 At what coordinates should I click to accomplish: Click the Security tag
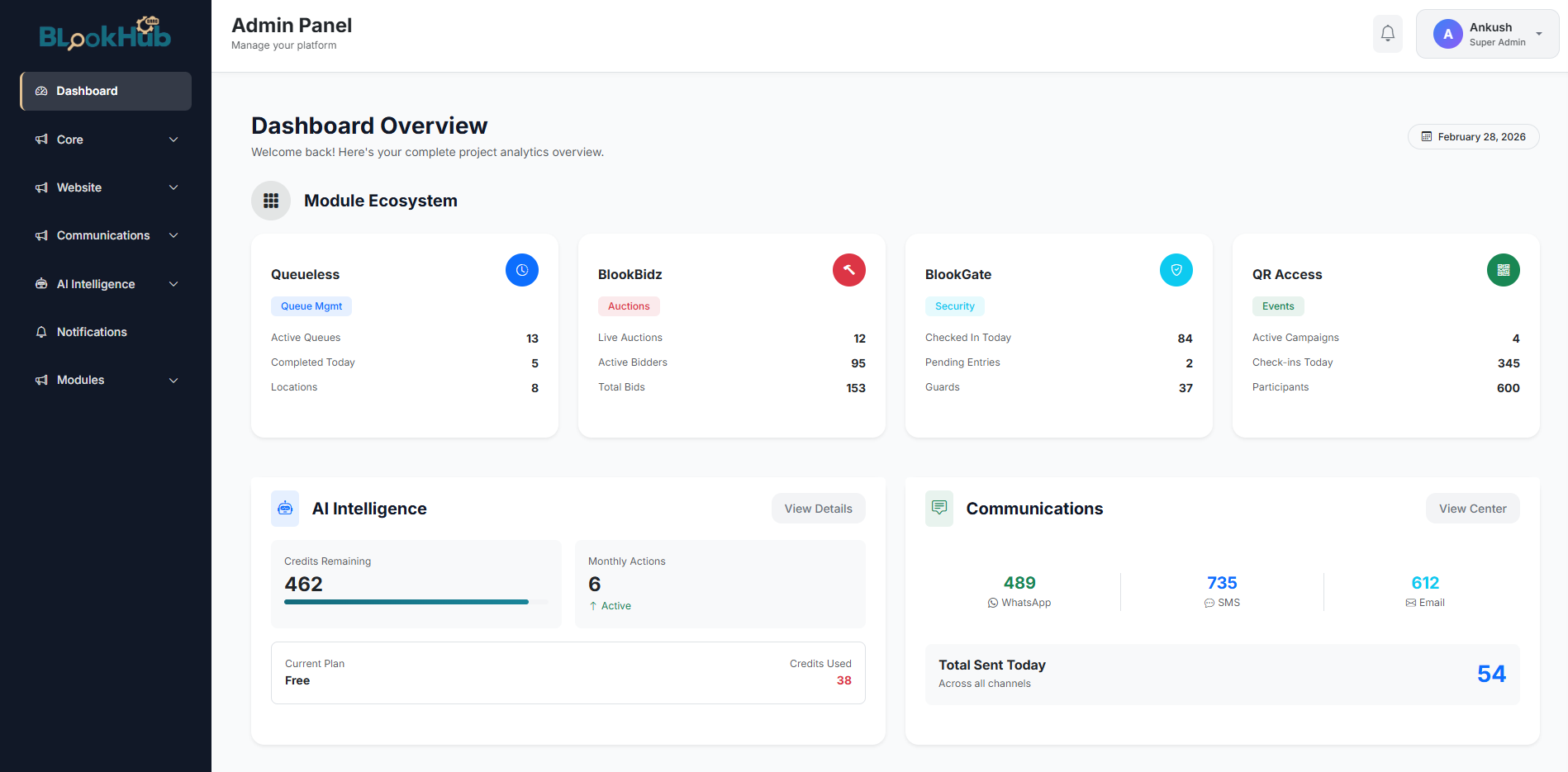tap(955, 306)
